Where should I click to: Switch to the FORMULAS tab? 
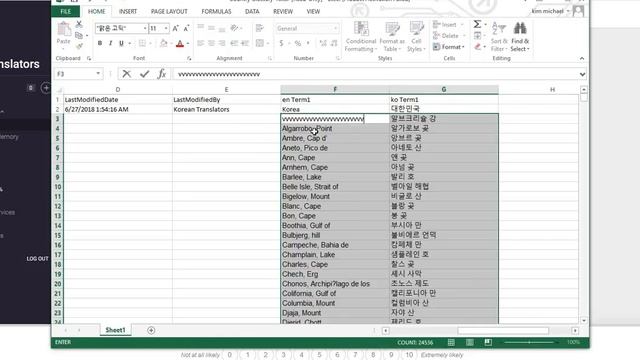click(x=216, y=11)
